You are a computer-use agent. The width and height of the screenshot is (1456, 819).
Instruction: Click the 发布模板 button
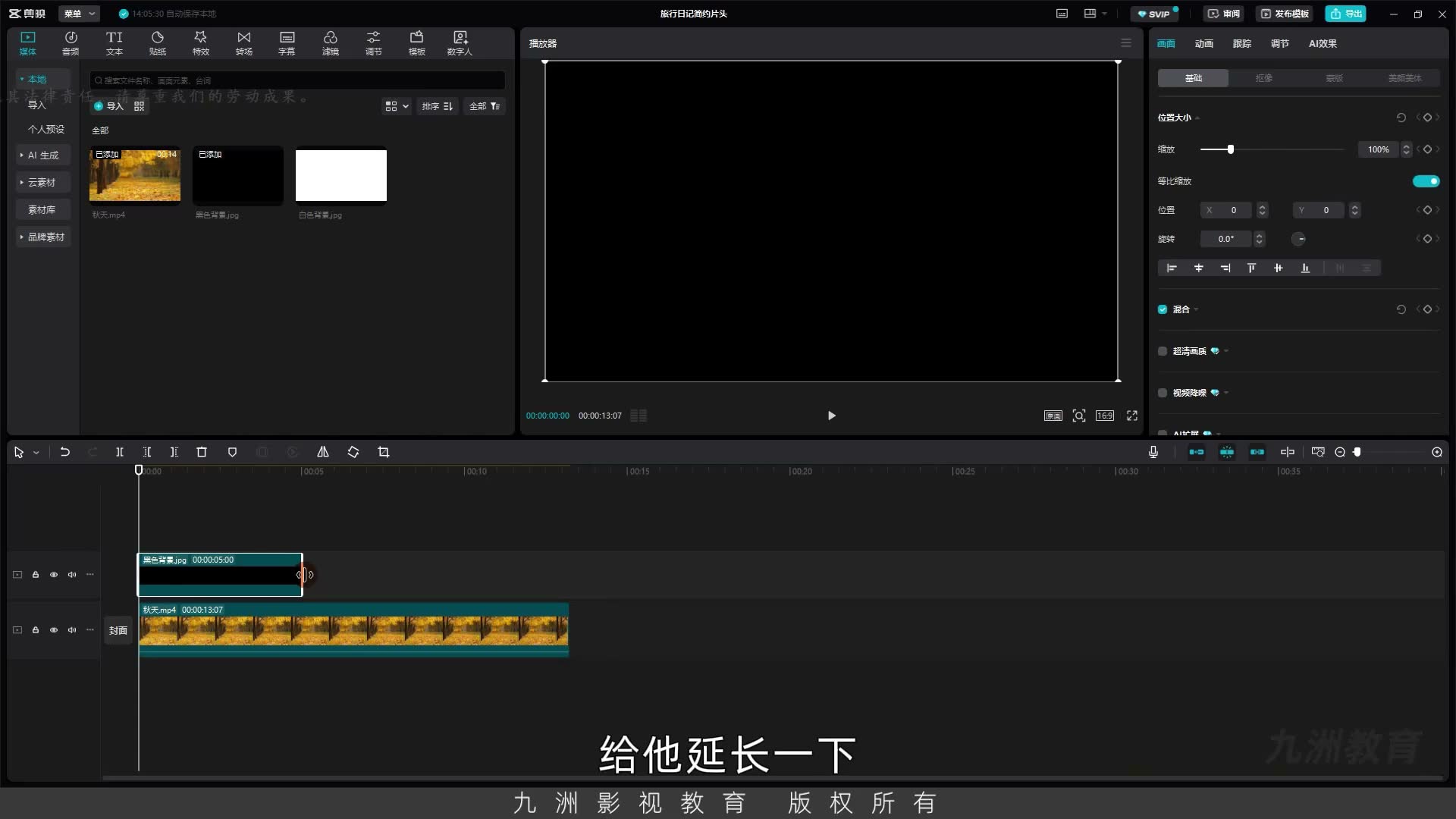coord(1285,14)
